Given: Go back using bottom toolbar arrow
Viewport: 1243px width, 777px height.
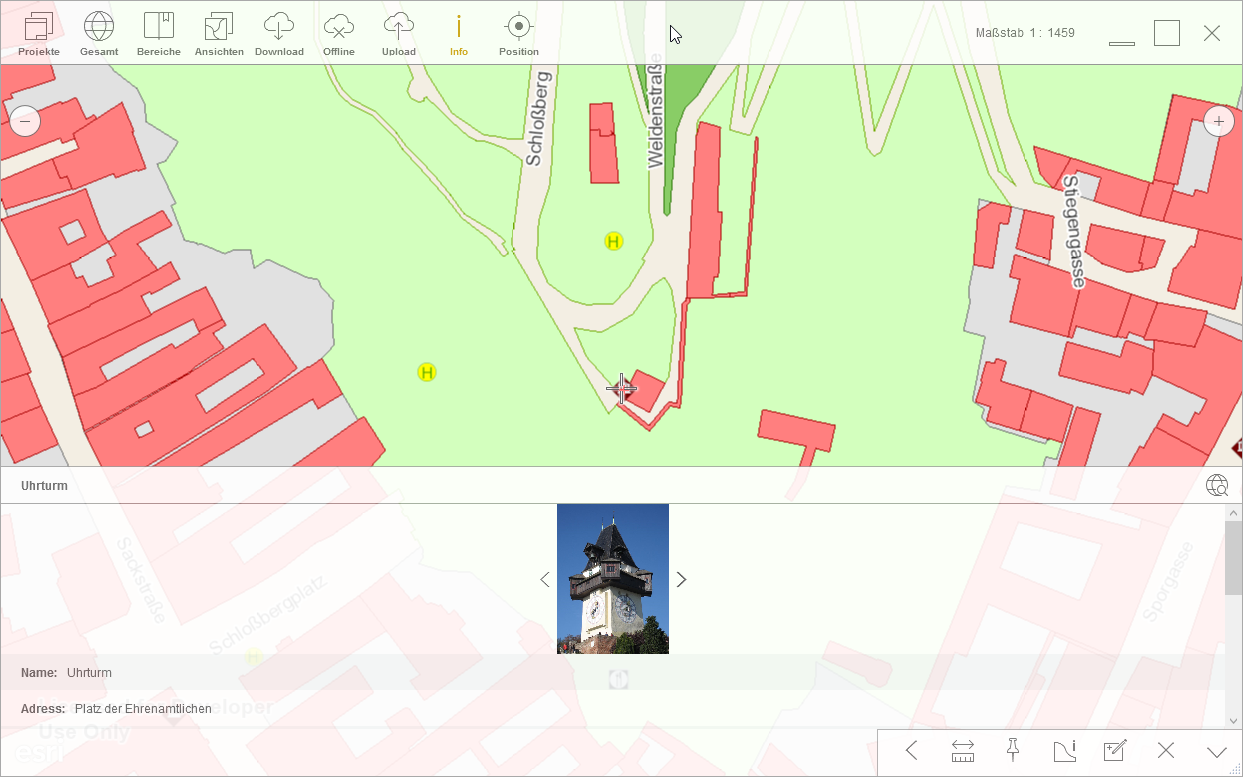Looking at the screenshot, I should [911, 751].
